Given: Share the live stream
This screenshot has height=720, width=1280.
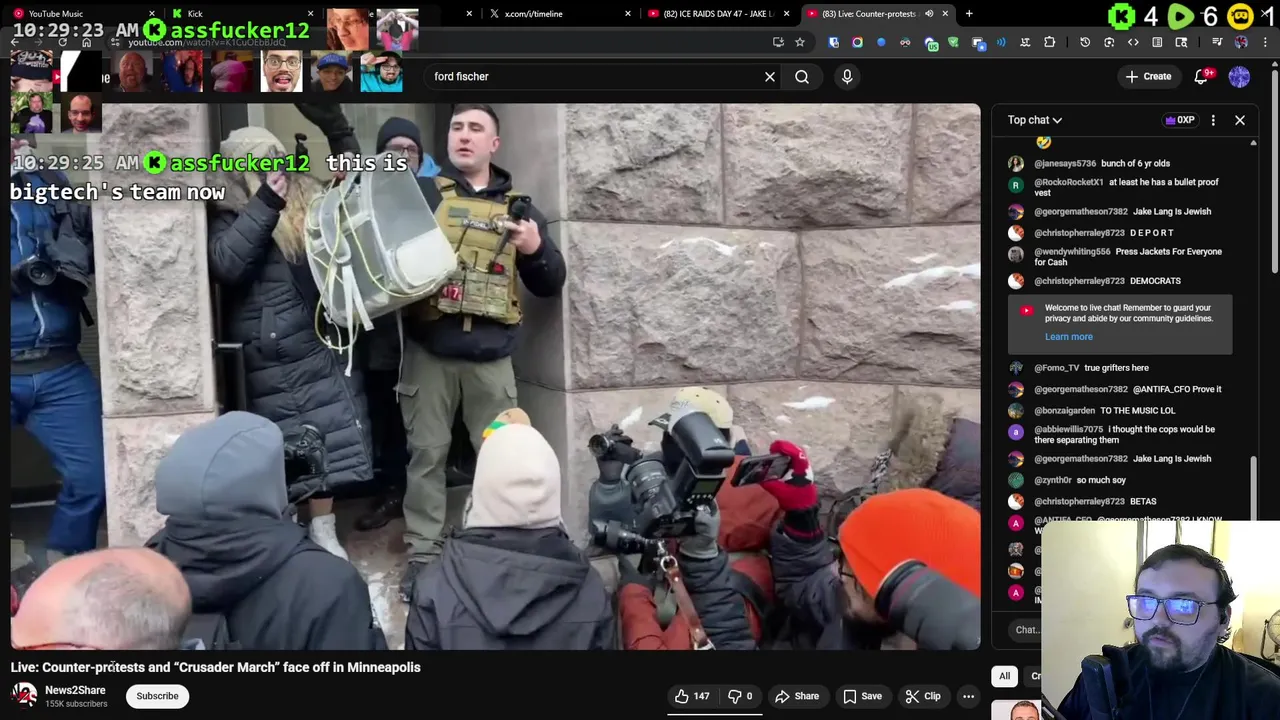Looking at the screenshot, I should coord(797,697).
